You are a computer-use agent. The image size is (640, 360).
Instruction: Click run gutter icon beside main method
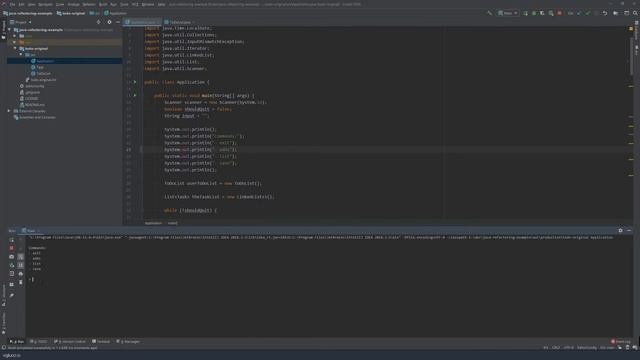click(135, 96)
